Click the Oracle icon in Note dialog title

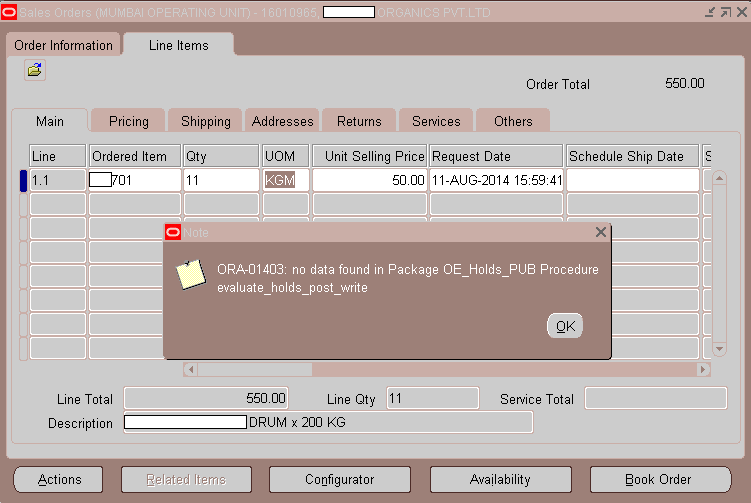(172, 232)
